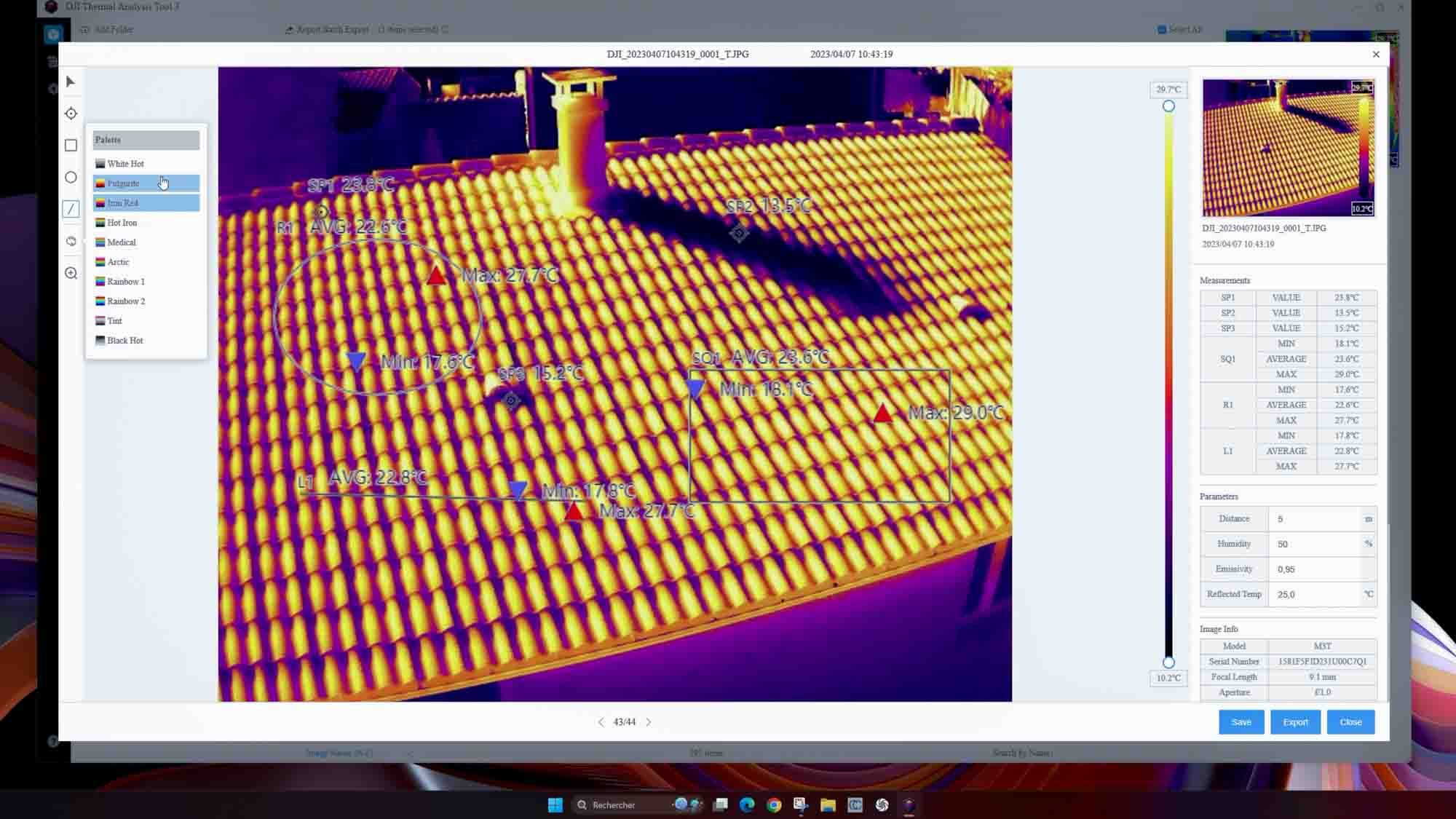Select the circle measurement tool

coord(71,177)
